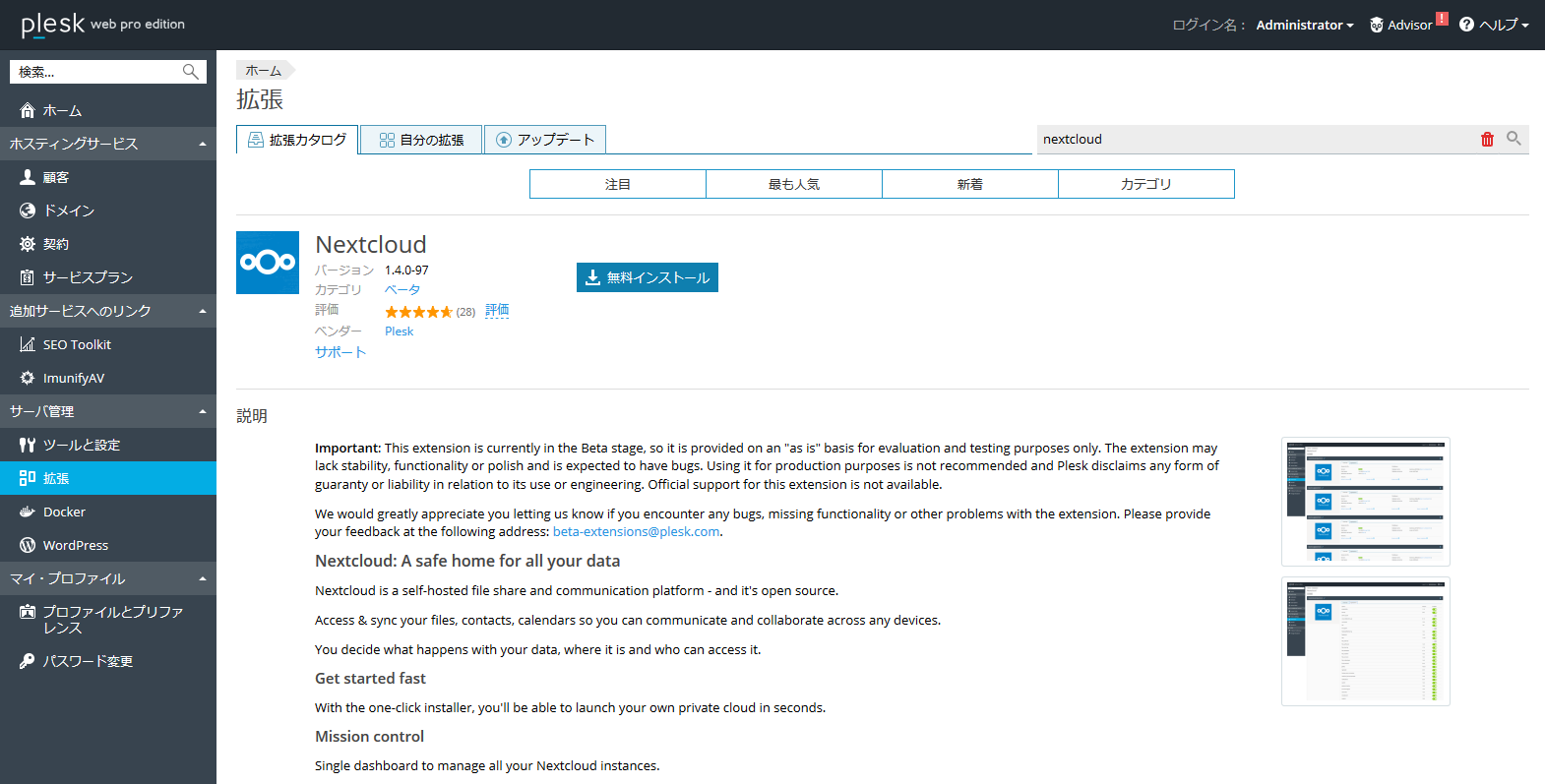Open SEO Toolkit in sidebar
1545x784 pixels.
(x=77, y=344)
